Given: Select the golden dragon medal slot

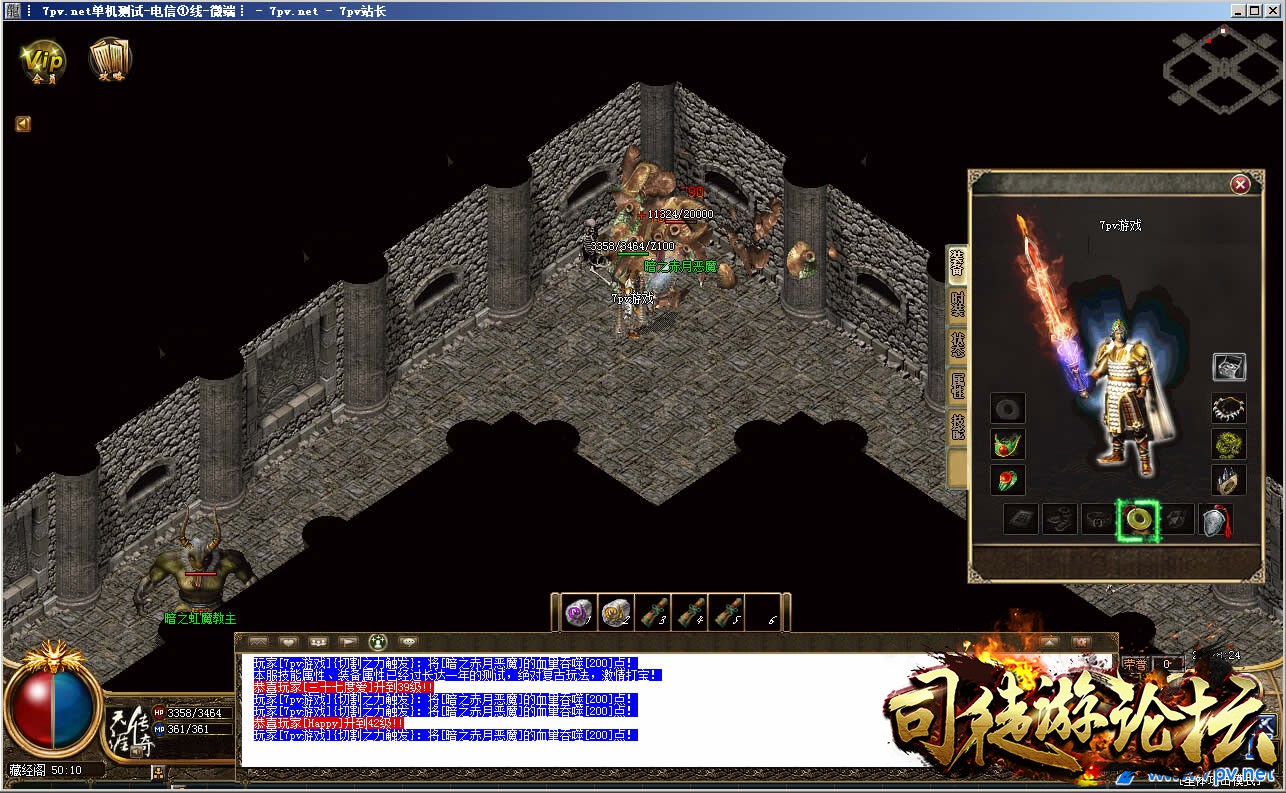Looking at the screenshot, I should 1229,444.
